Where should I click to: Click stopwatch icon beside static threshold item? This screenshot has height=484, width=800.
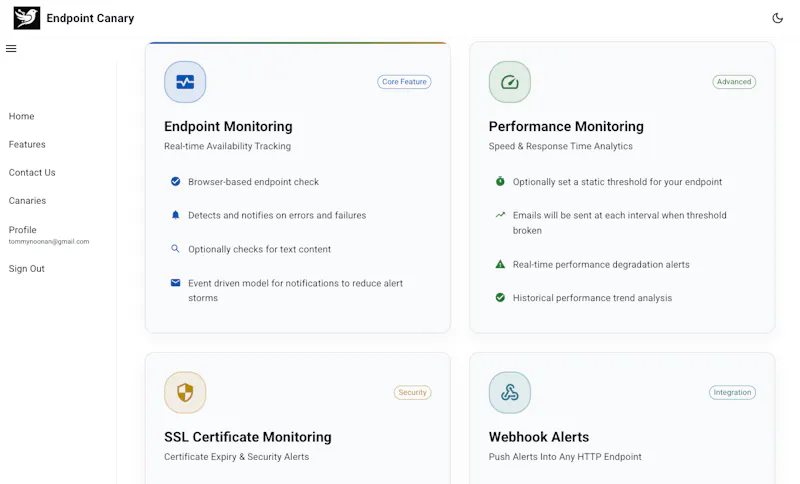(x=500, y=181)
